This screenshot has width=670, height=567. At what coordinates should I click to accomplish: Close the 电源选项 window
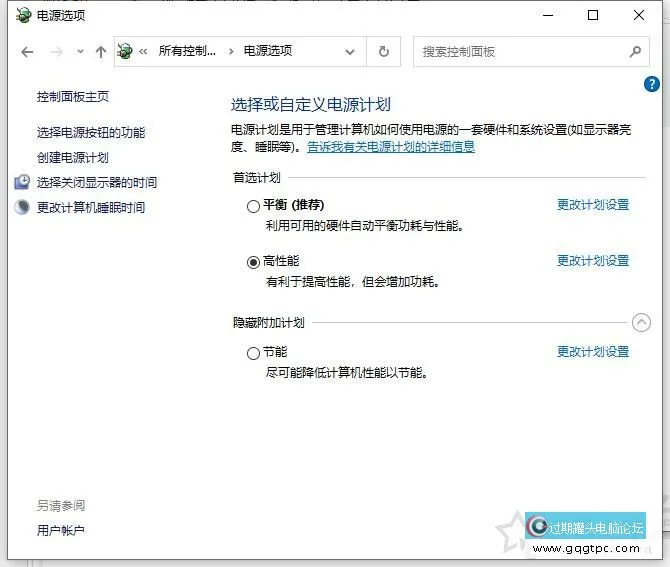click(639, 15)
